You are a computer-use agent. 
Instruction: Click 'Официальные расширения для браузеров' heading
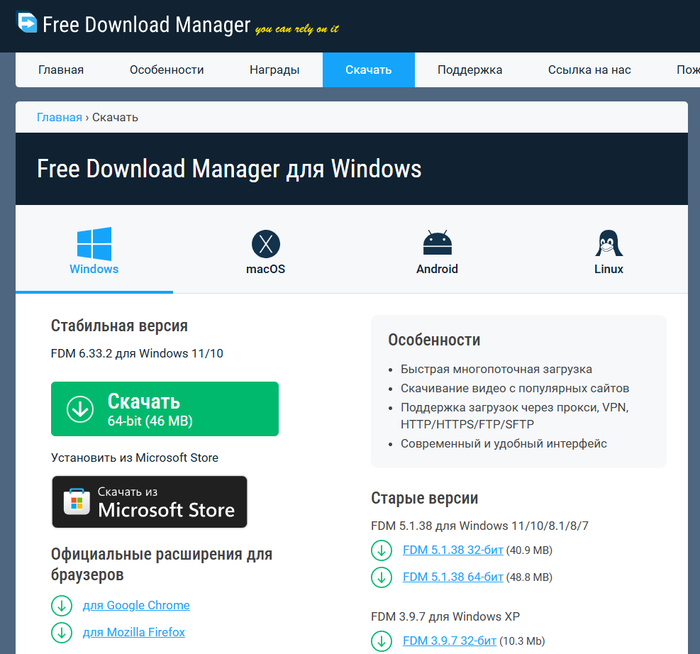[162, 564]
